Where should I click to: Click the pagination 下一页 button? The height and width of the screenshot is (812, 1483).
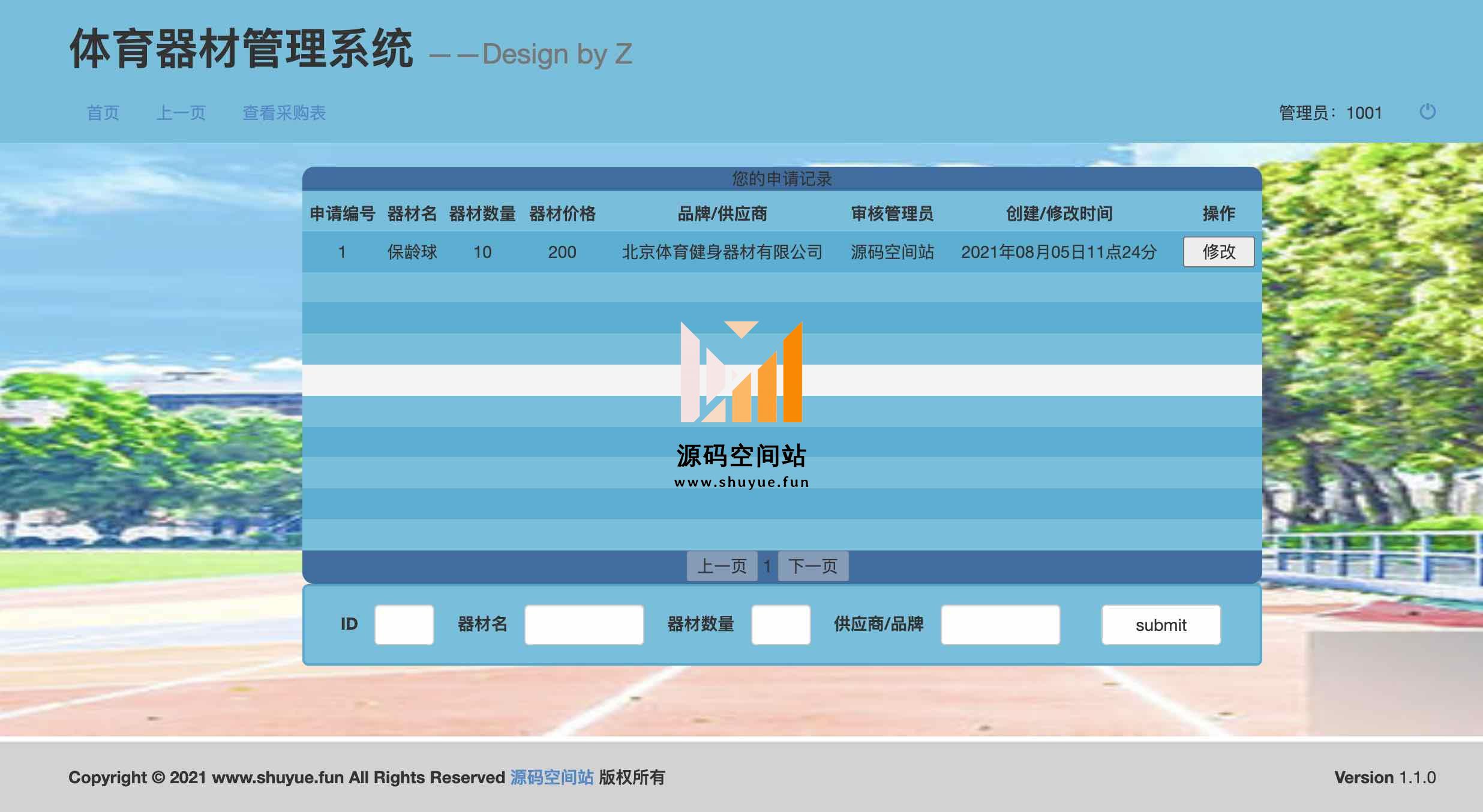[x=813, y=566]
